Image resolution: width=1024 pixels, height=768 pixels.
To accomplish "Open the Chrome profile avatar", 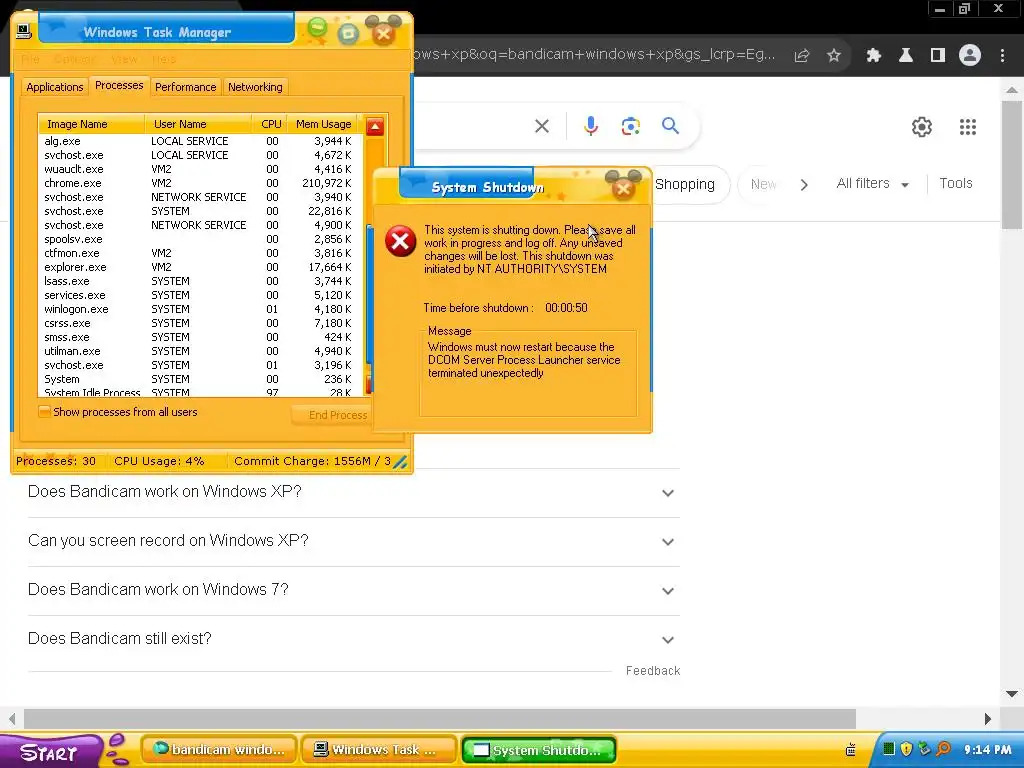I will pos(970,56).
